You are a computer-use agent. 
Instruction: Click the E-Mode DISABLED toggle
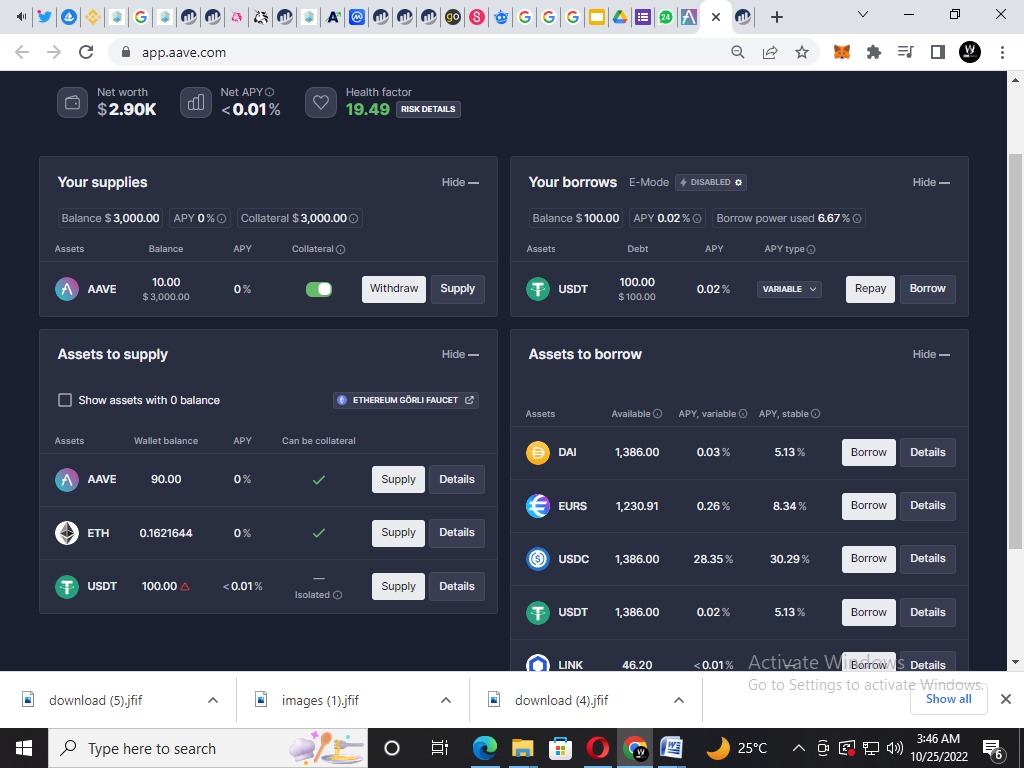(710, 182)
